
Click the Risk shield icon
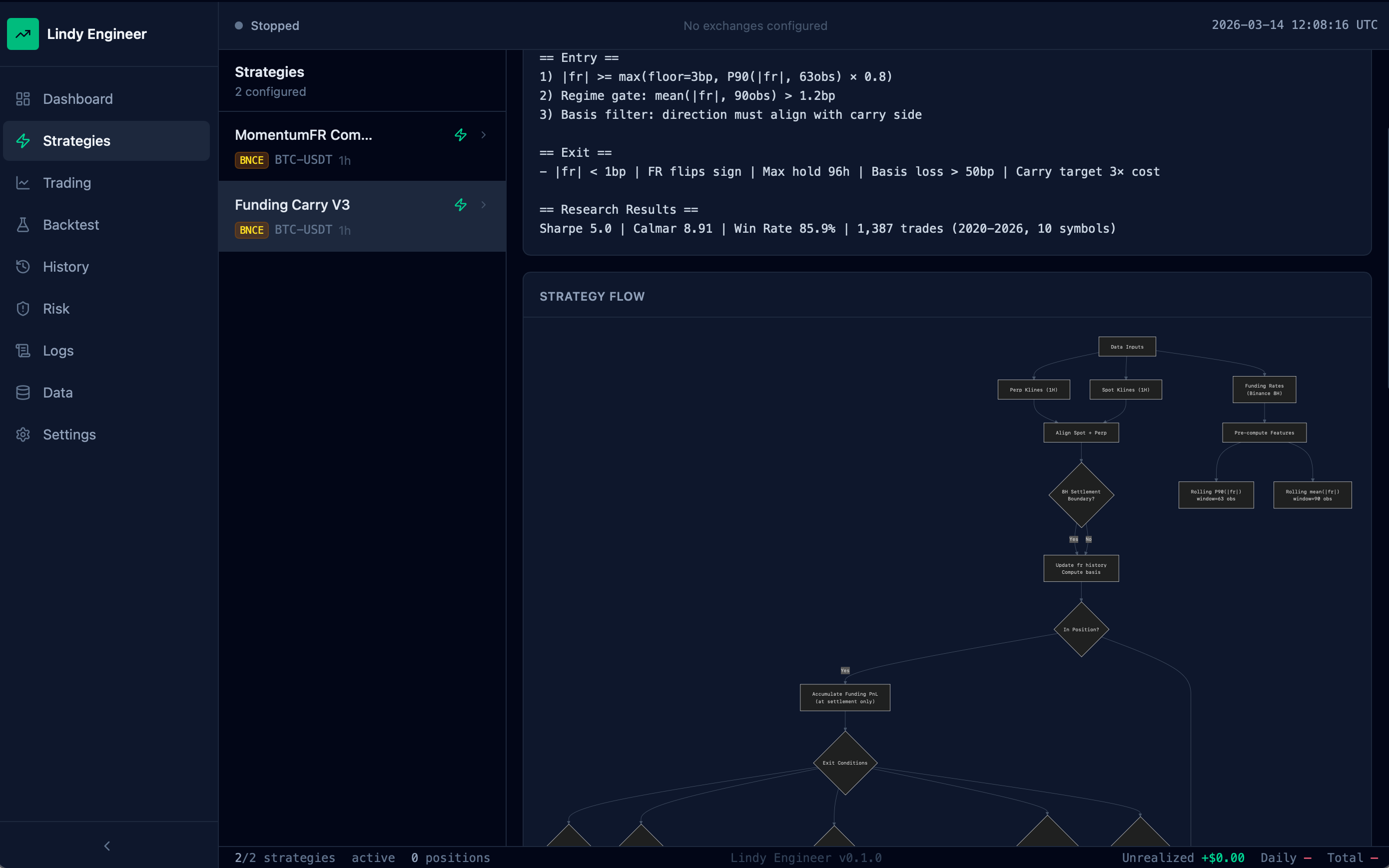[23, 308]
